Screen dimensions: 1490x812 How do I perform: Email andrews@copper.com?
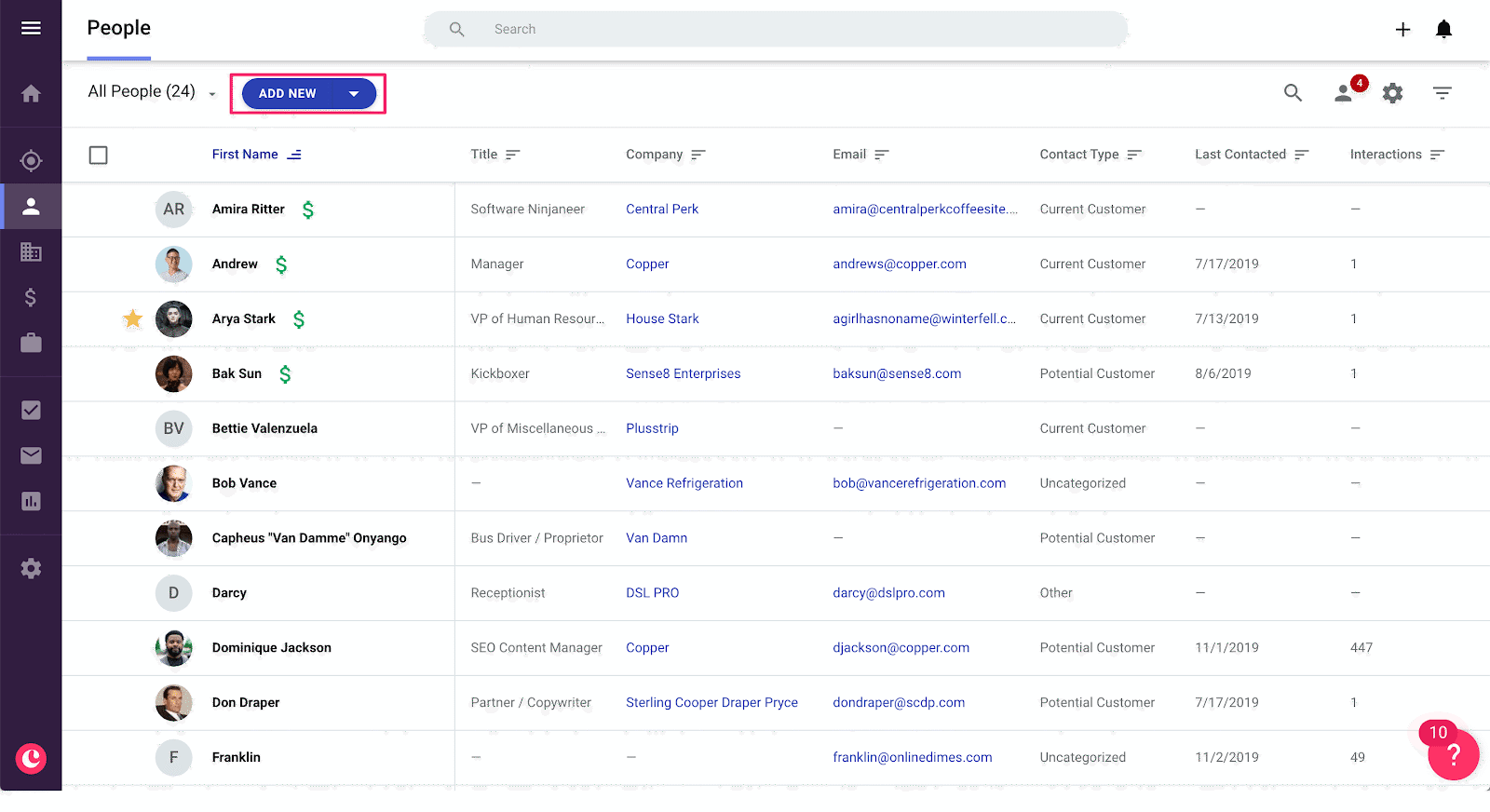(900, 264)
